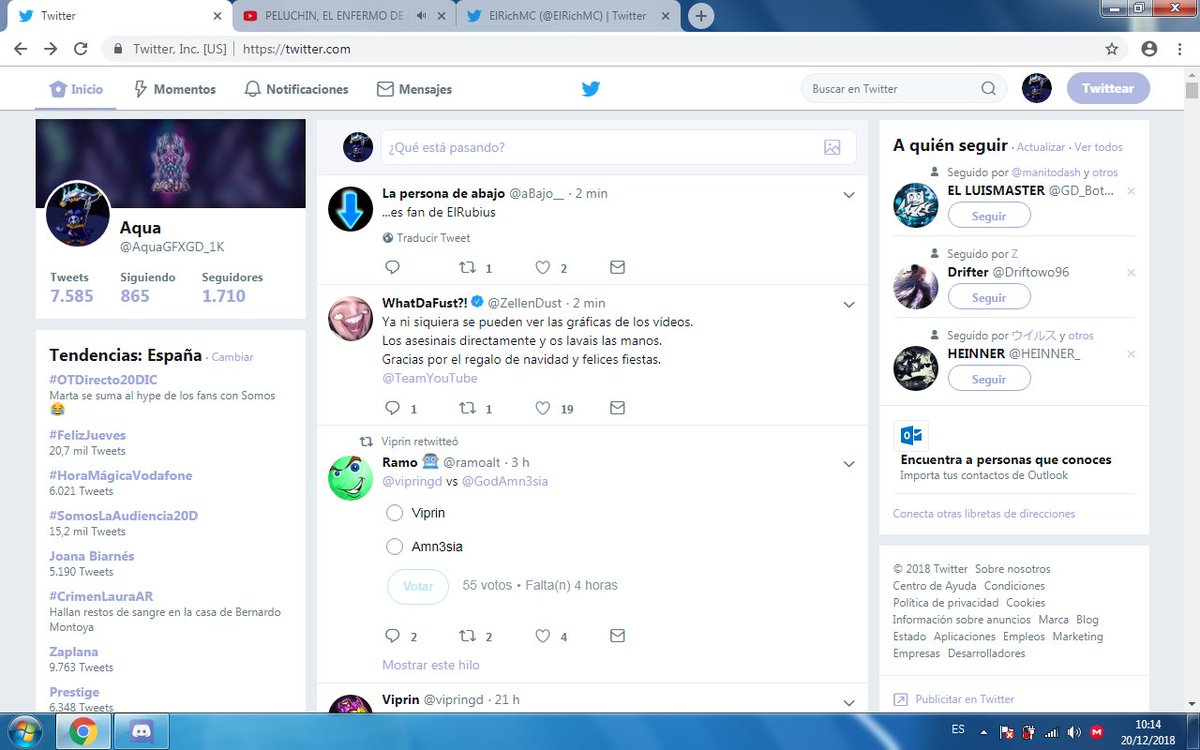Image resolution: width=1200 pixels, height=750 pixels.
Task: Open La persona de abajo blue arrow avatar
Action: (x=350, y=208)
